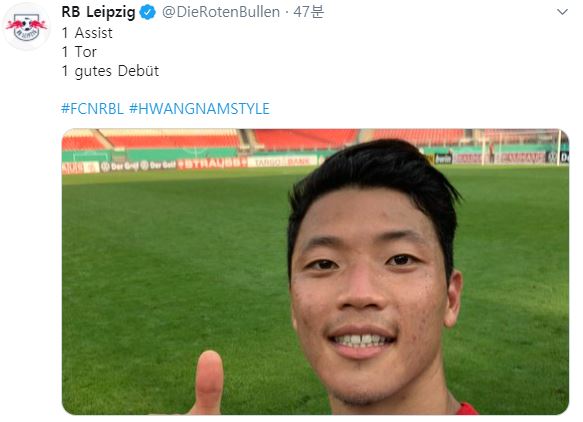Click the red jersey collar in photo
583x422 pixels.
coord(467,408)
